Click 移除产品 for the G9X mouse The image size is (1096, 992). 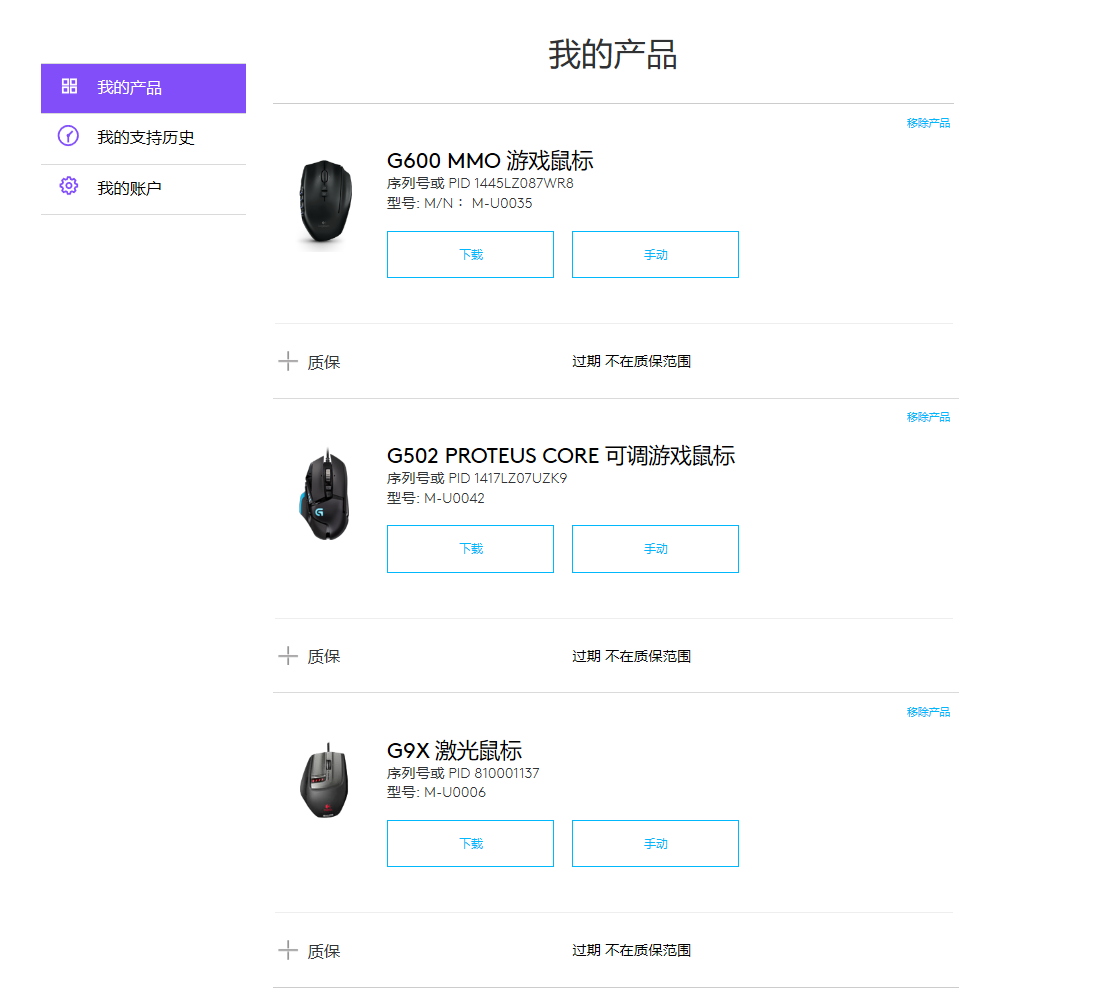926,712
